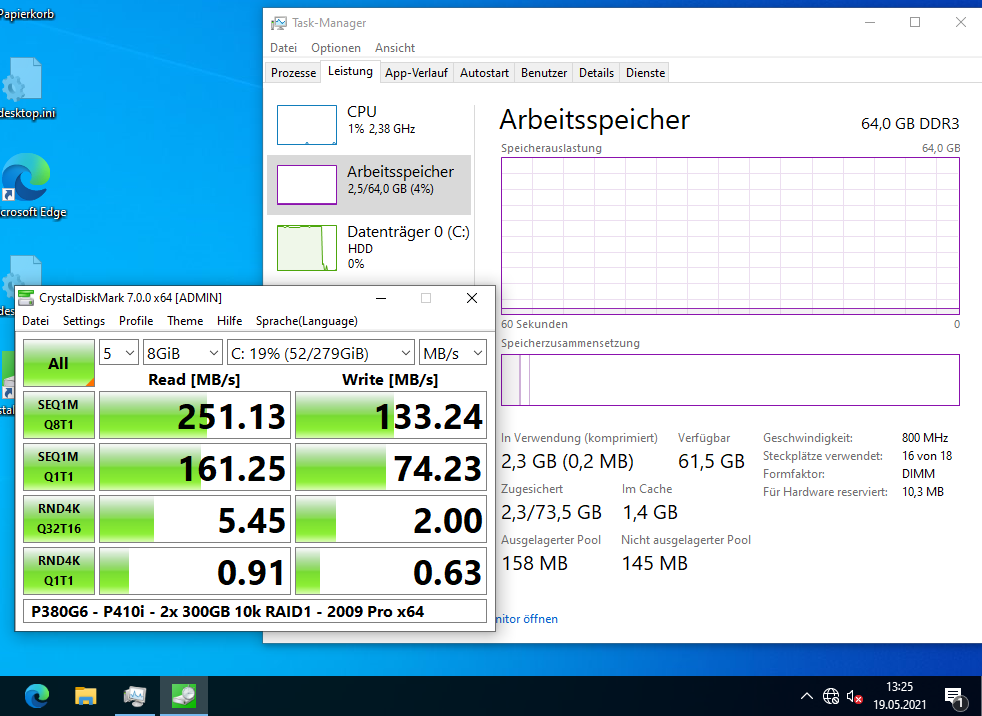Click the 64,0 GB DDR3 label

tap(910, 123)
